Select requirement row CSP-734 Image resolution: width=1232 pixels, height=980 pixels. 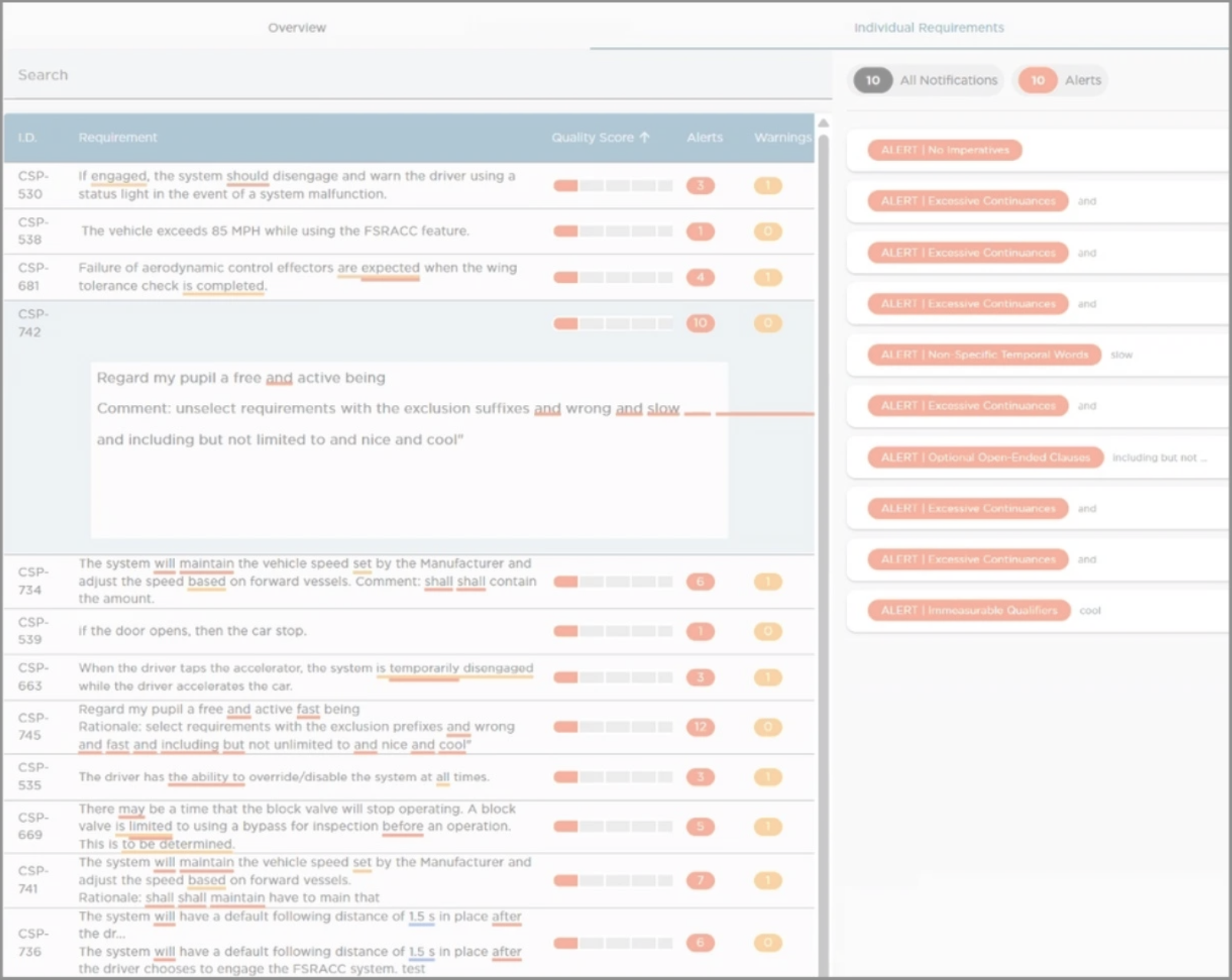click(409, 581)
